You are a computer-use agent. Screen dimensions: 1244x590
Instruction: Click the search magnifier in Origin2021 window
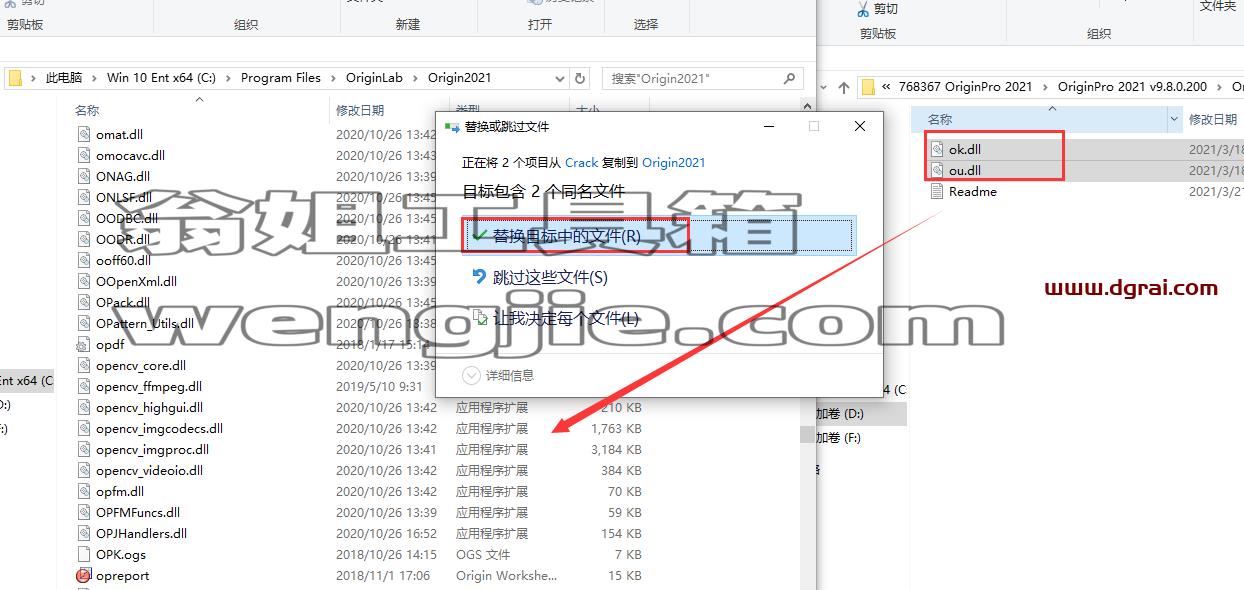pos(789,77)
